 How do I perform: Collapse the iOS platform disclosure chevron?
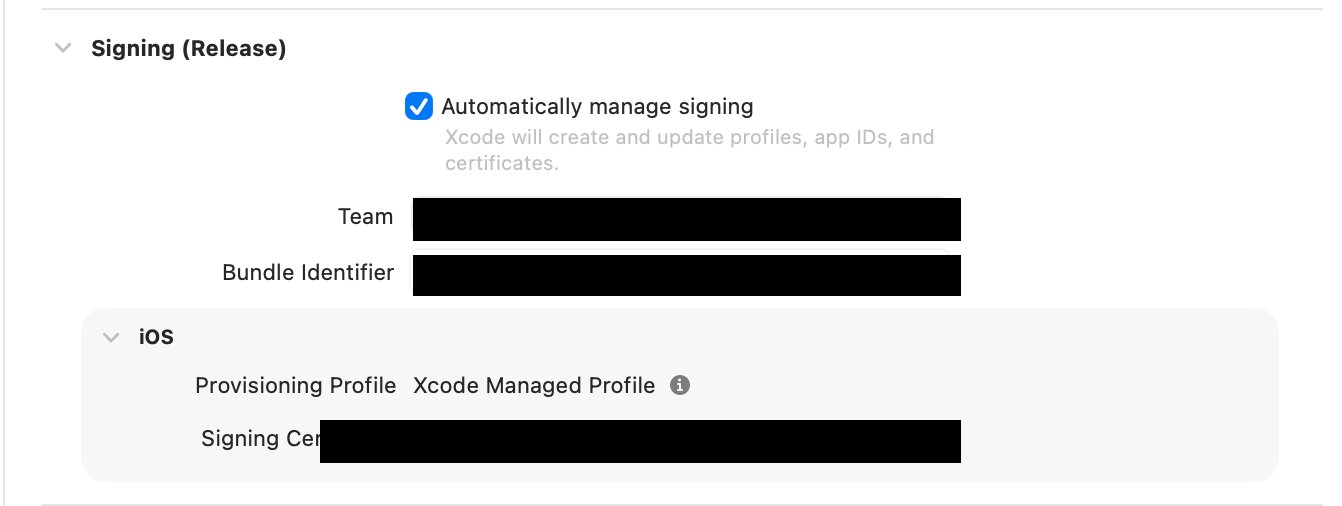pyautogui.click(x=111, y=337)
